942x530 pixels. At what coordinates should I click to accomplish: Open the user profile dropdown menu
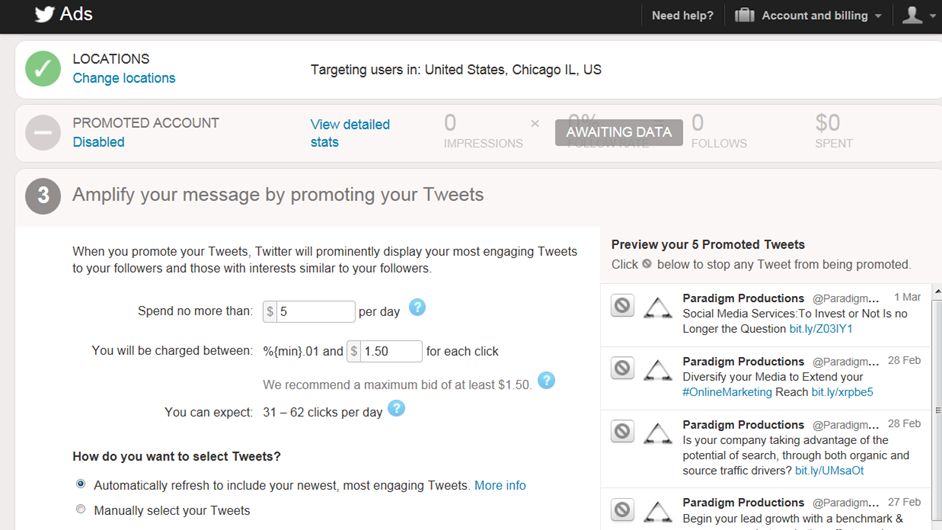(x=916, y=15)
